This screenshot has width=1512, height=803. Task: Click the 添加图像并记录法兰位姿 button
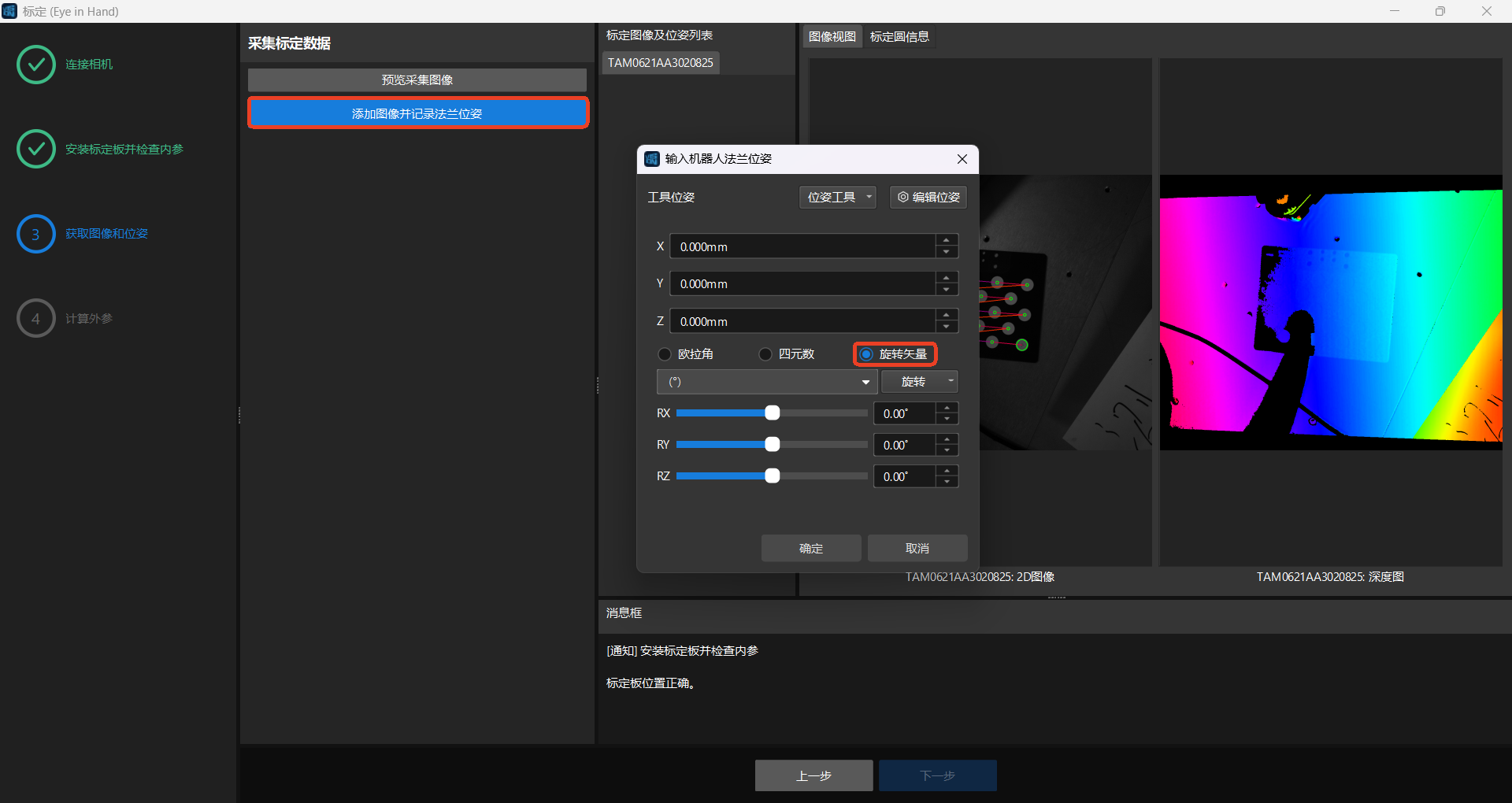417,113
